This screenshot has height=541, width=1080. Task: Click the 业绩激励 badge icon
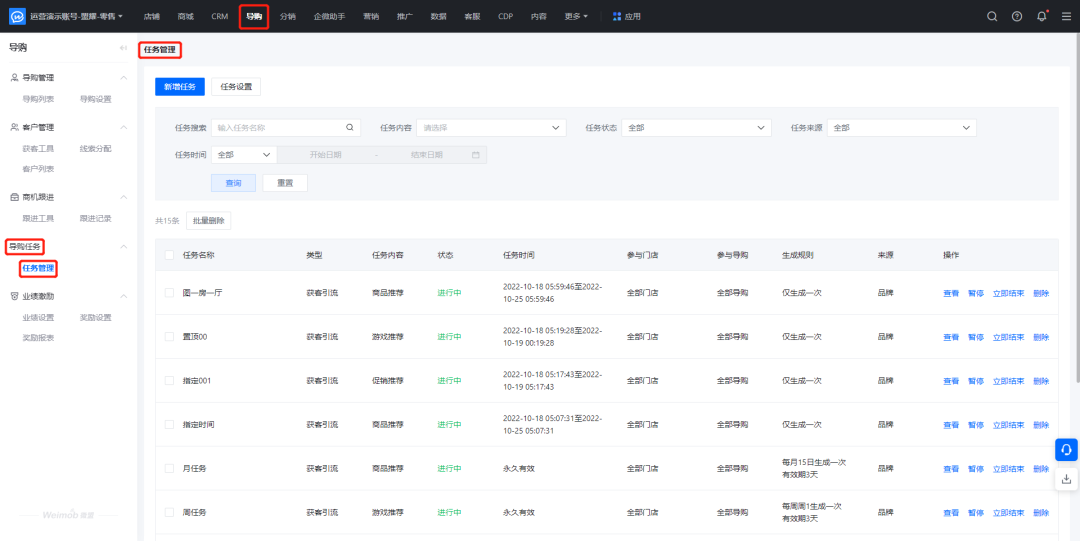[x=14, y=296]
